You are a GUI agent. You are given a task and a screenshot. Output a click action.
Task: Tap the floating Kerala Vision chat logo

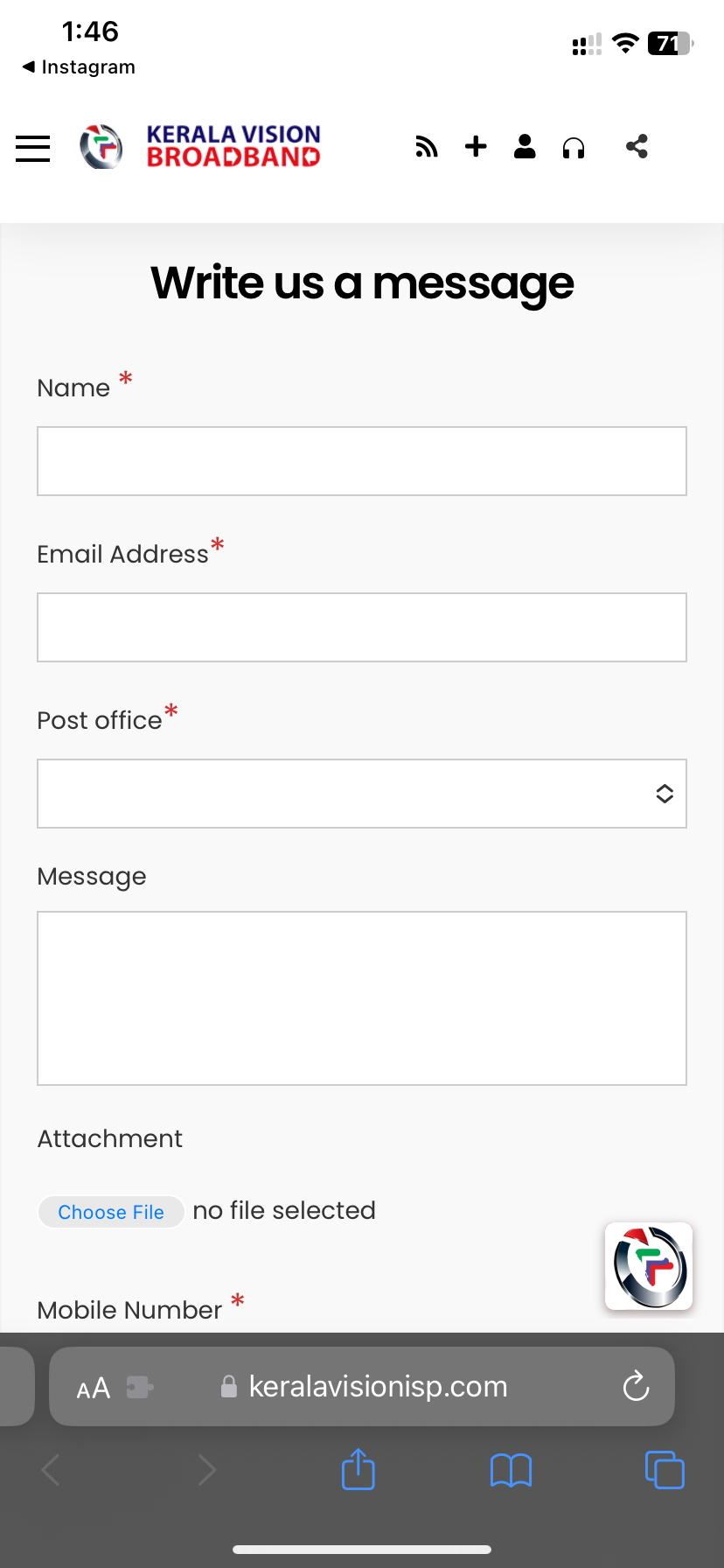click(649, 1266)
